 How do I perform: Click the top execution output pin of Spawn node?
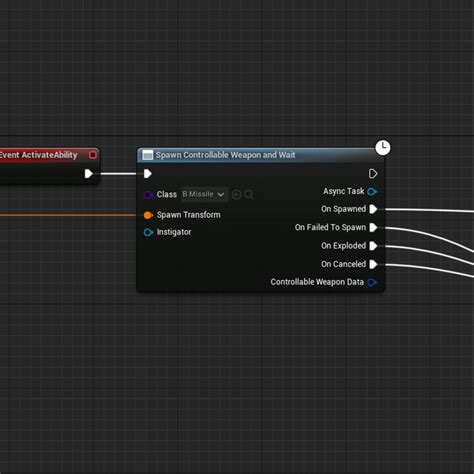[x=373, y=174]
